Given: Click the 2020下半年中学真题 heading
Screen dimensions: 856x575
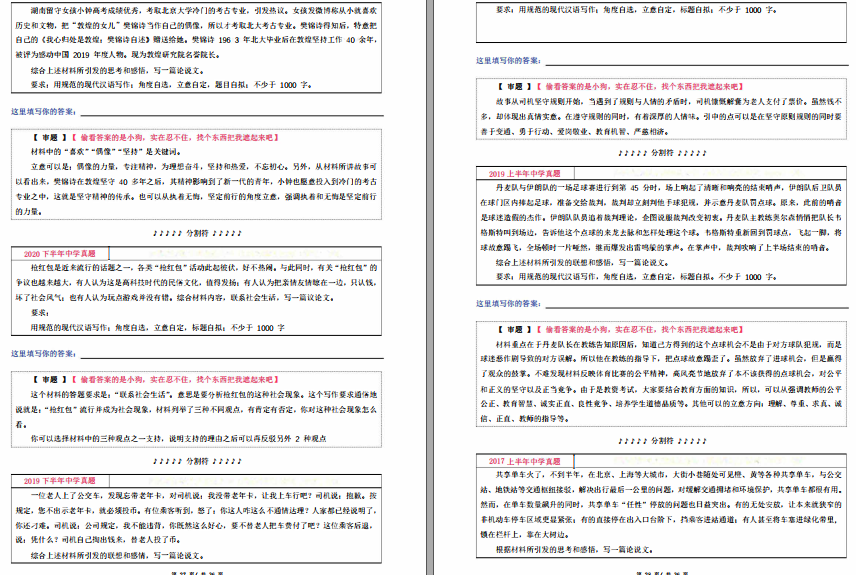Looking at the screenshot, I should [x=60, y=253].
